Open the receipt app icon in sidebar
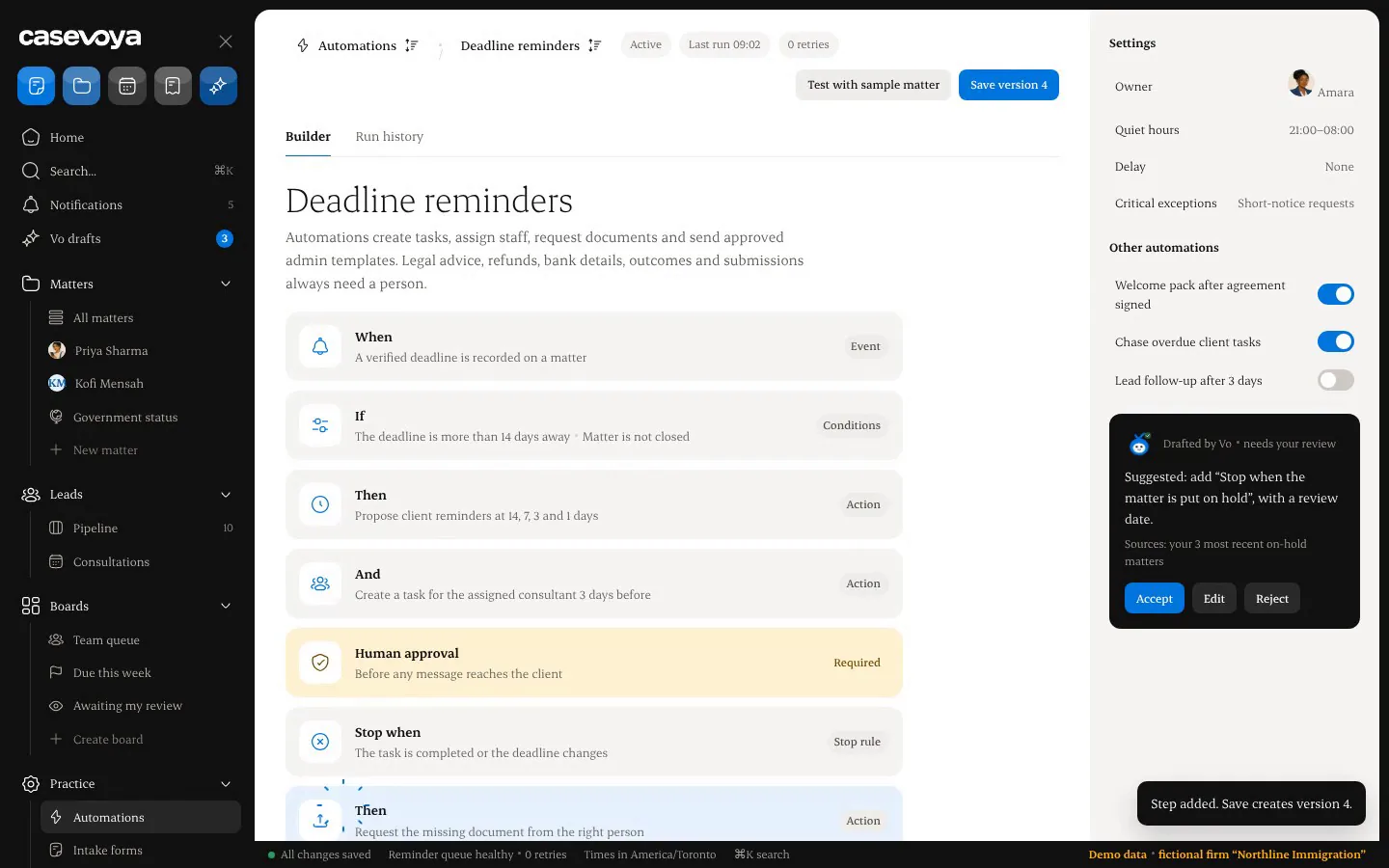The height and width of the screenshot is (868, 1389). point(173,86)
